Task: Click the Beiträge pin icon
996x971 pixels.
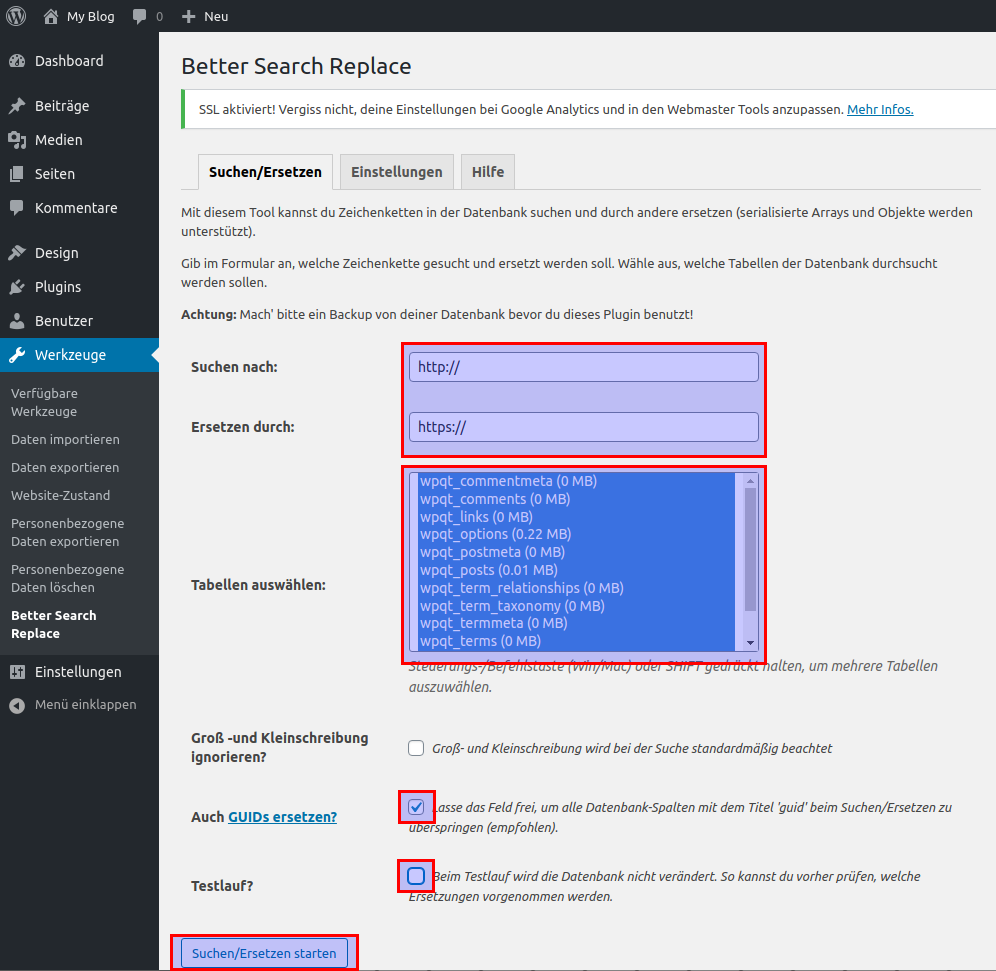Action: click(x=17, y=105)
